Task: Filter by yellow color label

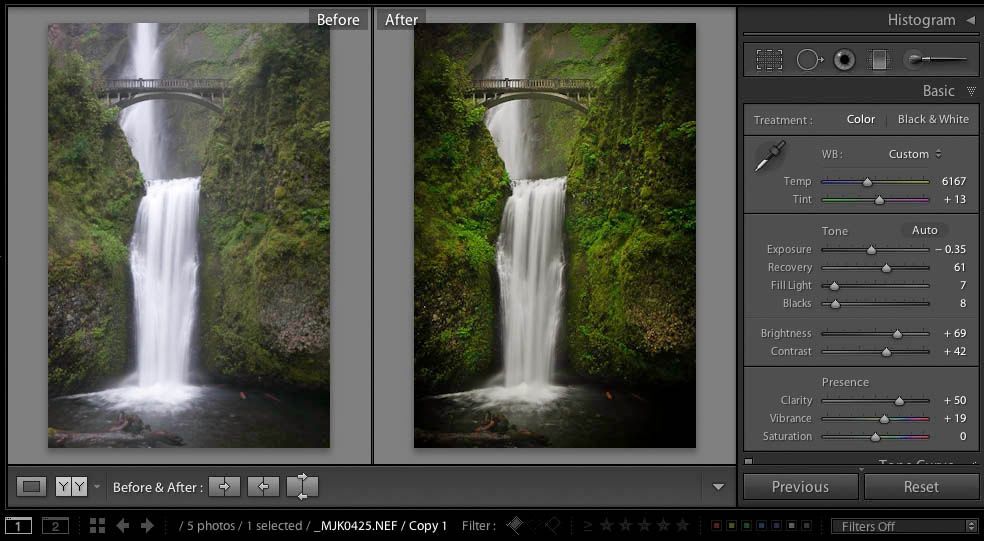Action: (x=732, y=526)
